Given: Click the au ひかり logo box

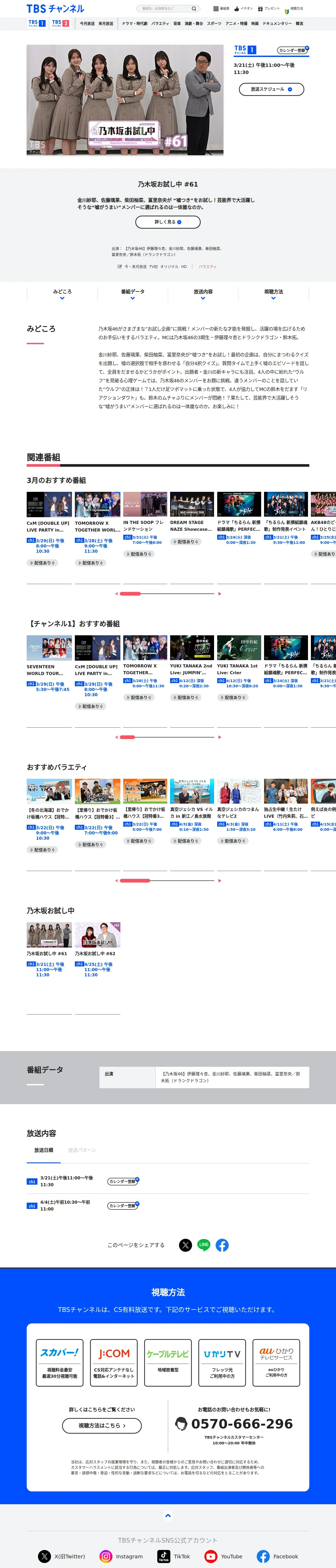Looking at the screenshot, I should [276, 1362].
